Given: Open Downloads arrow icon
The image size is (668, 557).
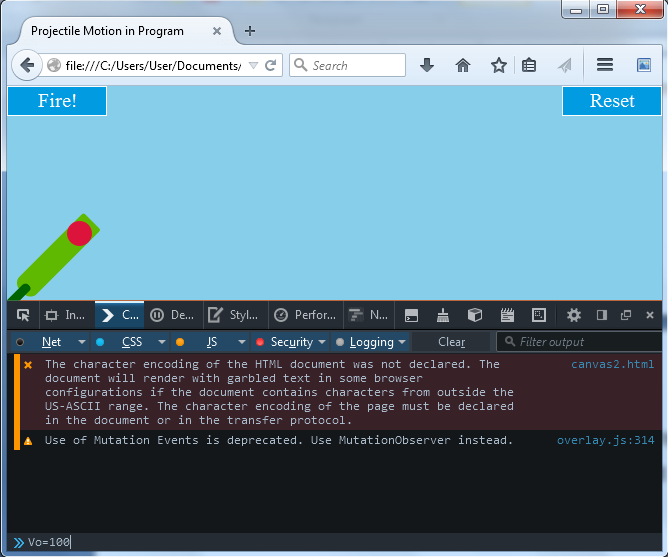Looking at the screenshot, I should [x=426, y=65].
